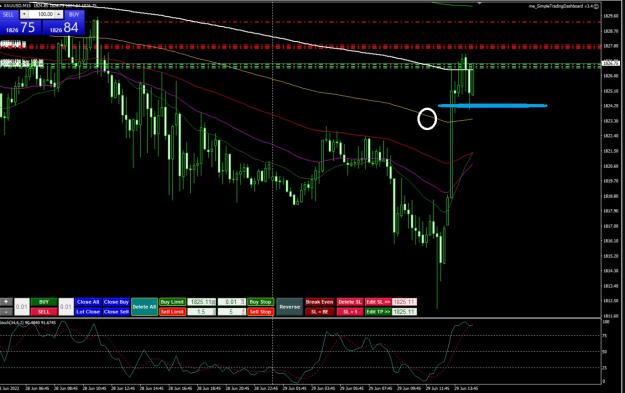The image size is (625, 393).
Task: Click the Delete All button
Action: 144,307
